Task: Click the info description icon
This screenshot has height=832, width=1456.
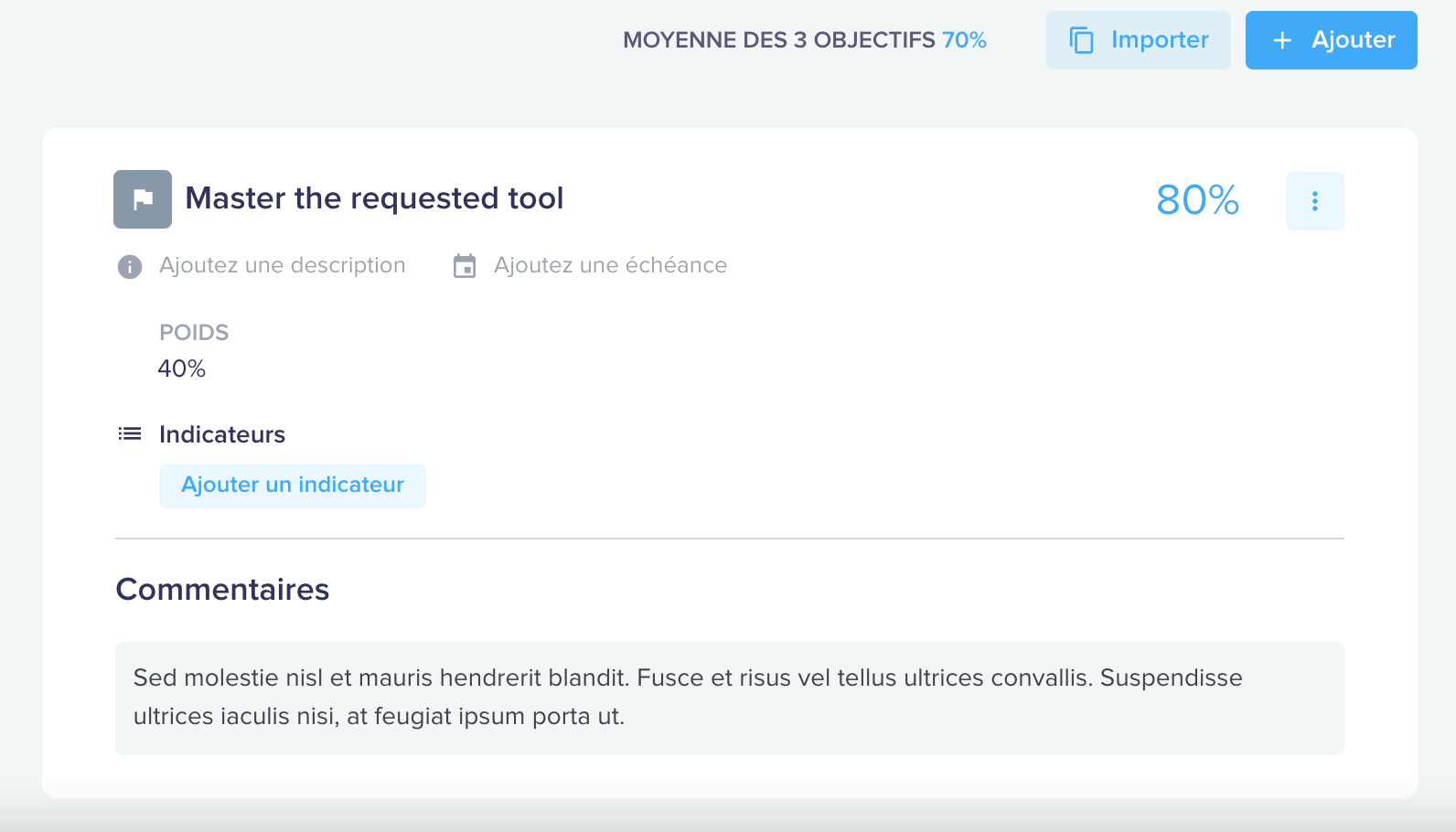Action: click(x=130, y=266)
